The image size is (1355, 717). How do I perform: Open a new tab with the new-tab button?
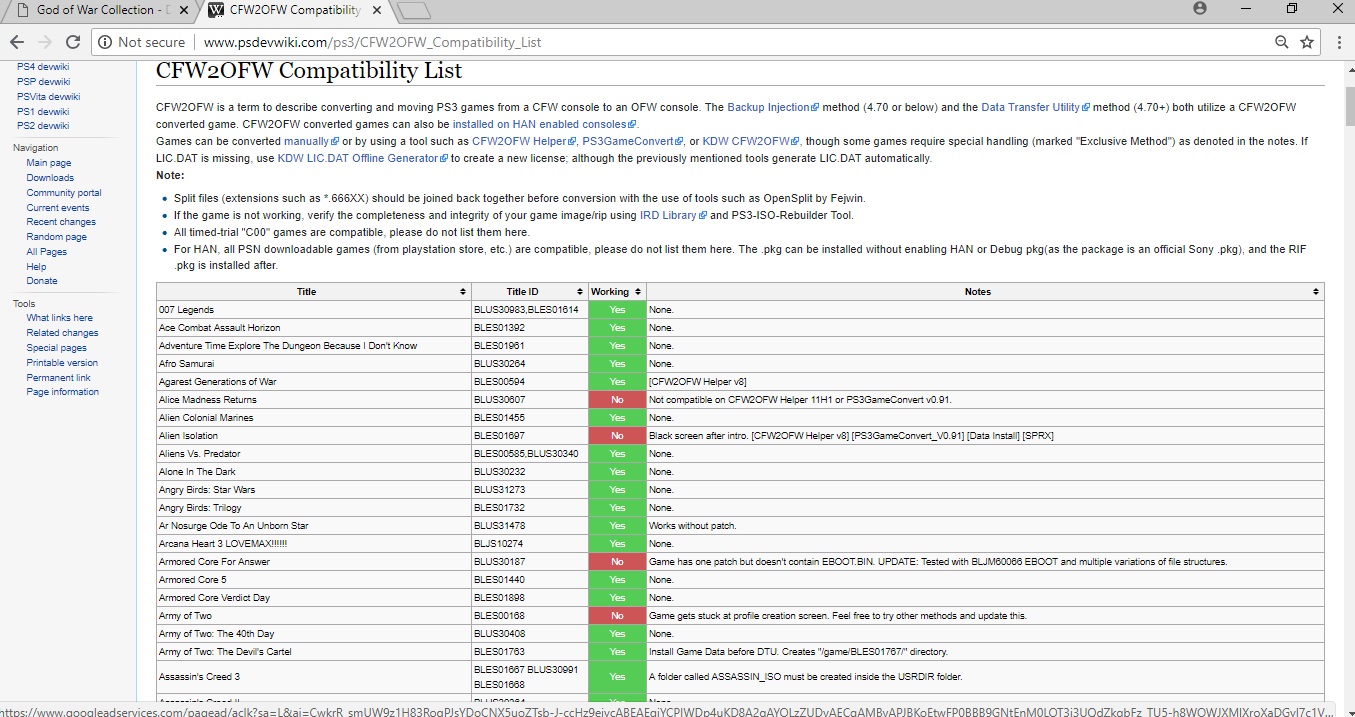click(413, 11)
